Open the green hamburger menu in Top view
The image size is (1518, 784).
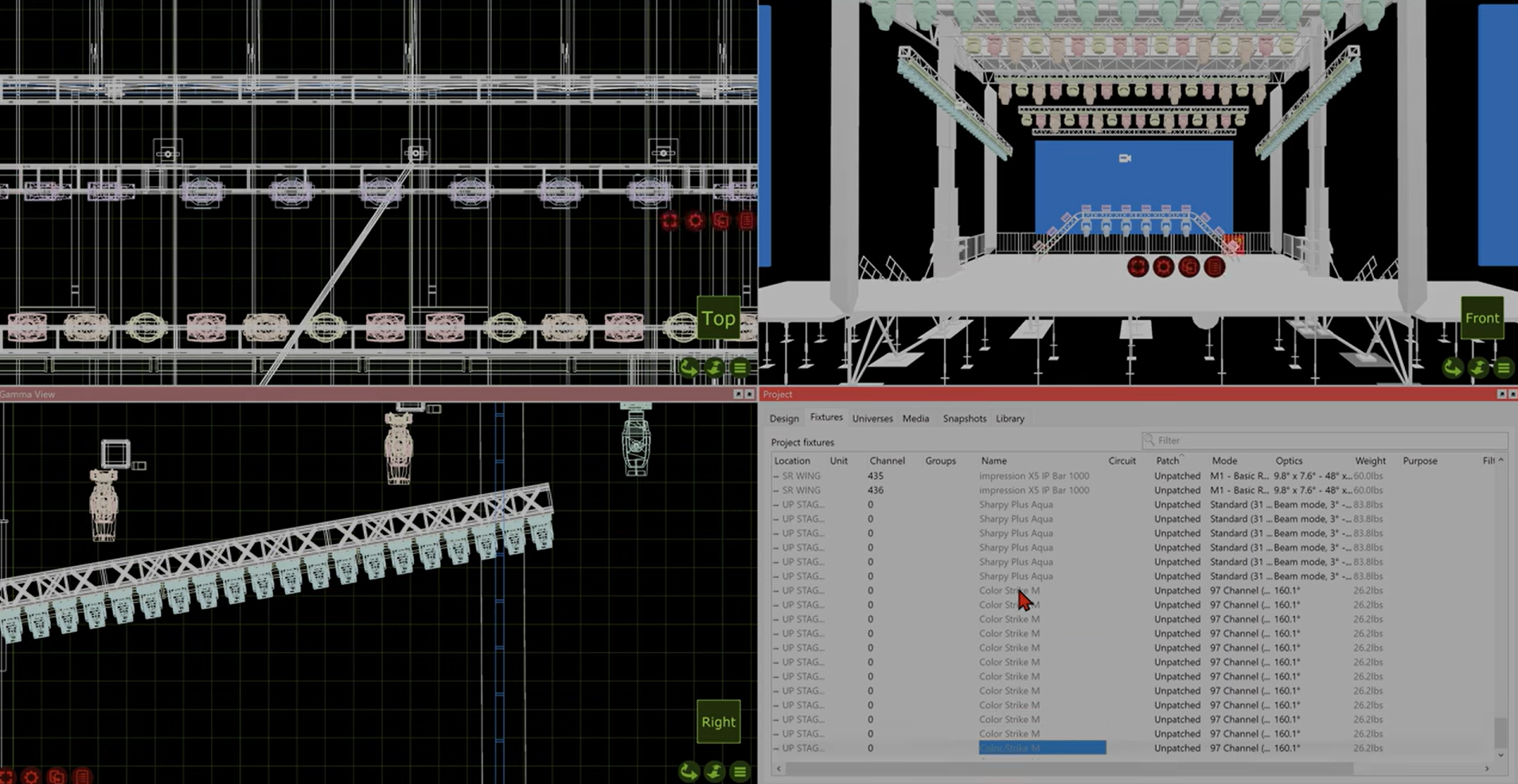point(740,367)
